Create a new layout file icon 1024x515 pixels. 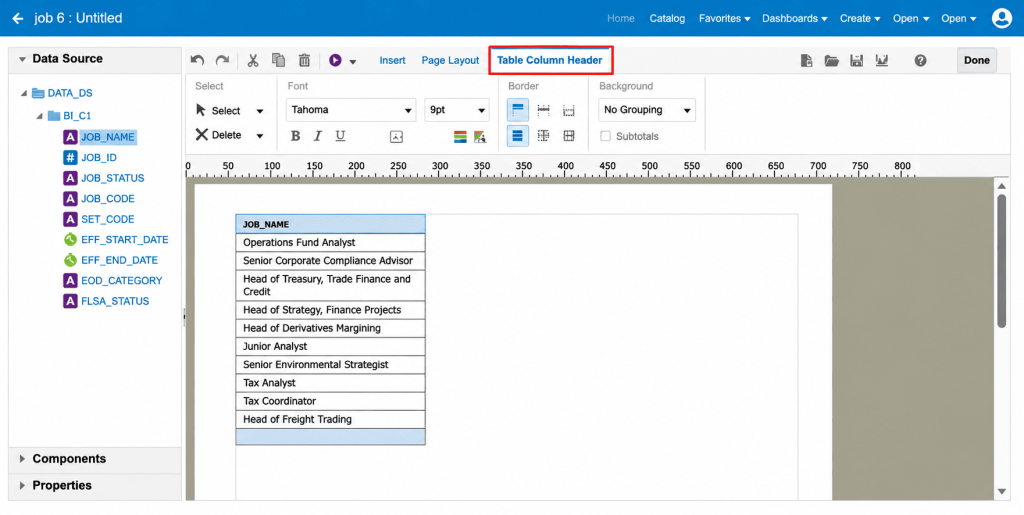(807, 61)
